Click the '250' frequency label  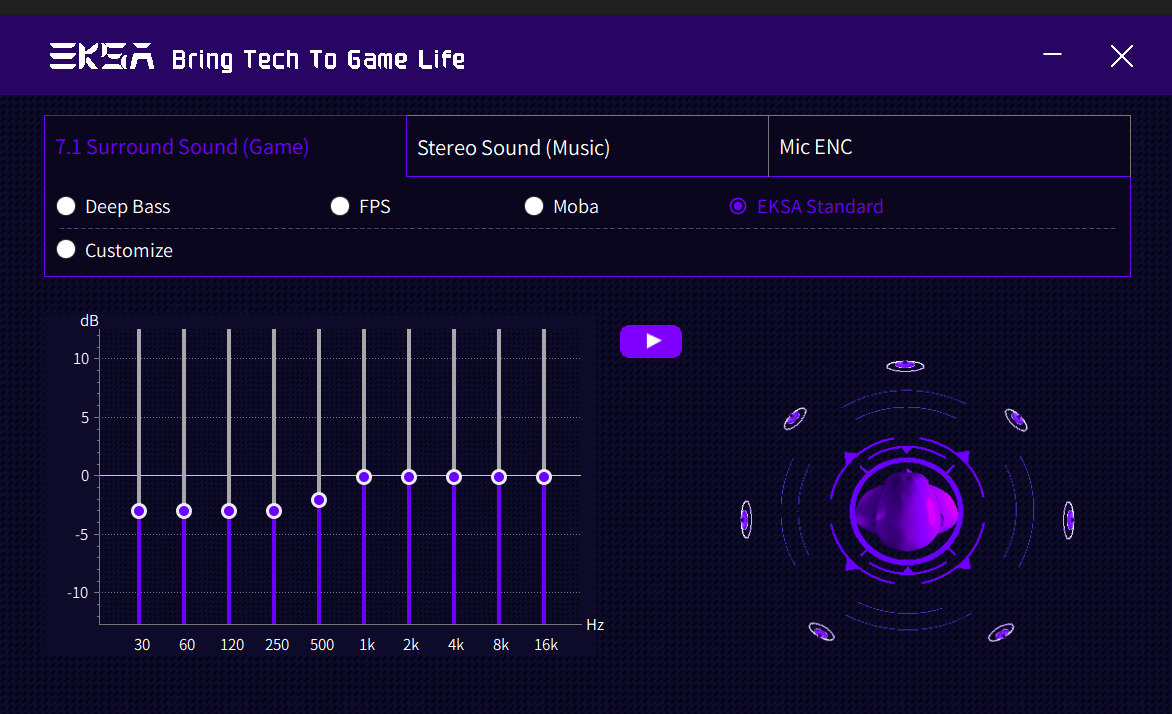tap(277, 644)
